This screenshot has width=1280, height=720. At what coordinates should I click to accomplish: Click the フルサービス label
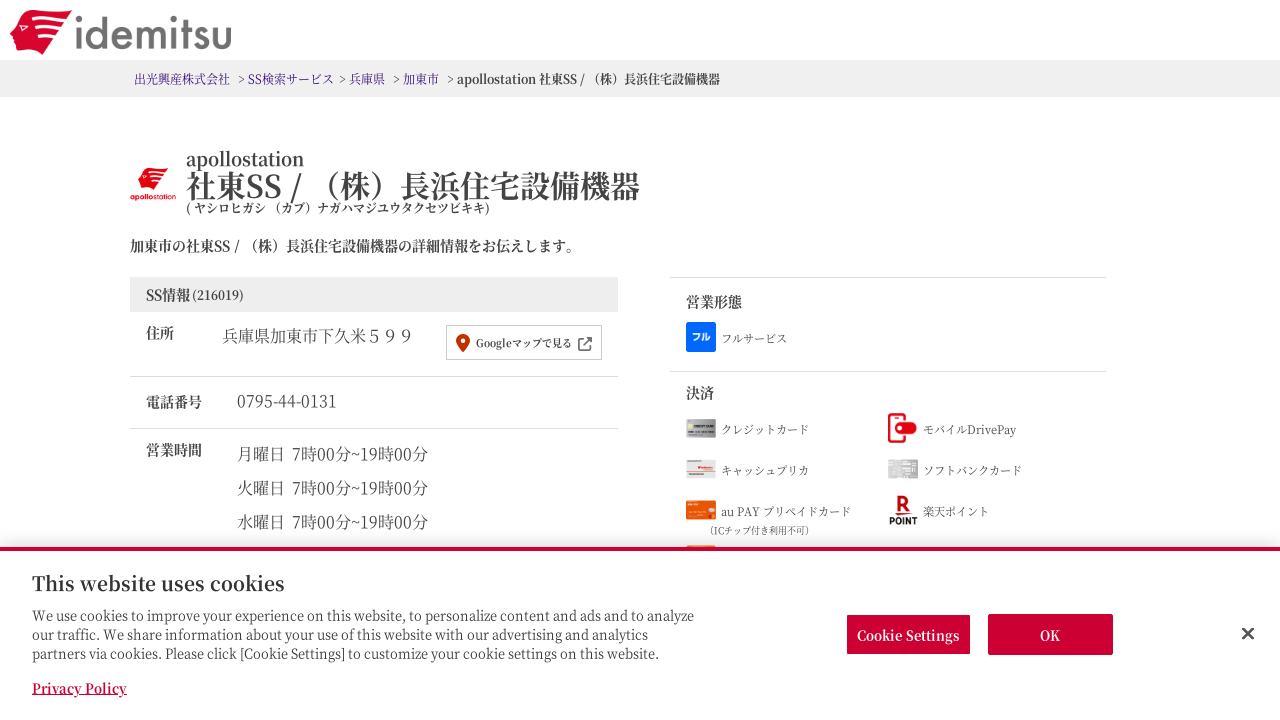click(x=754, y=339)
